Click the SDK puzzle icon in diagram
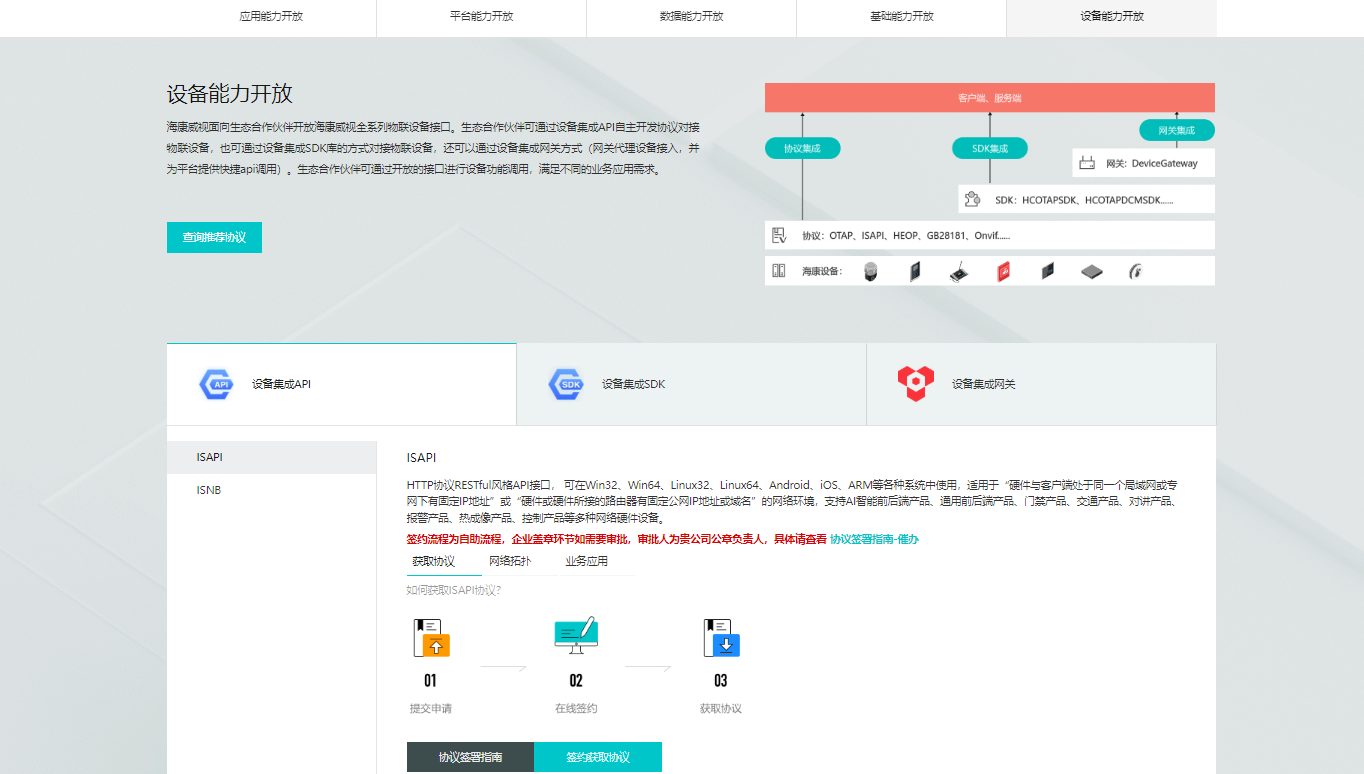The width and height of the screenshot is (1364, 774). point(972,199)
